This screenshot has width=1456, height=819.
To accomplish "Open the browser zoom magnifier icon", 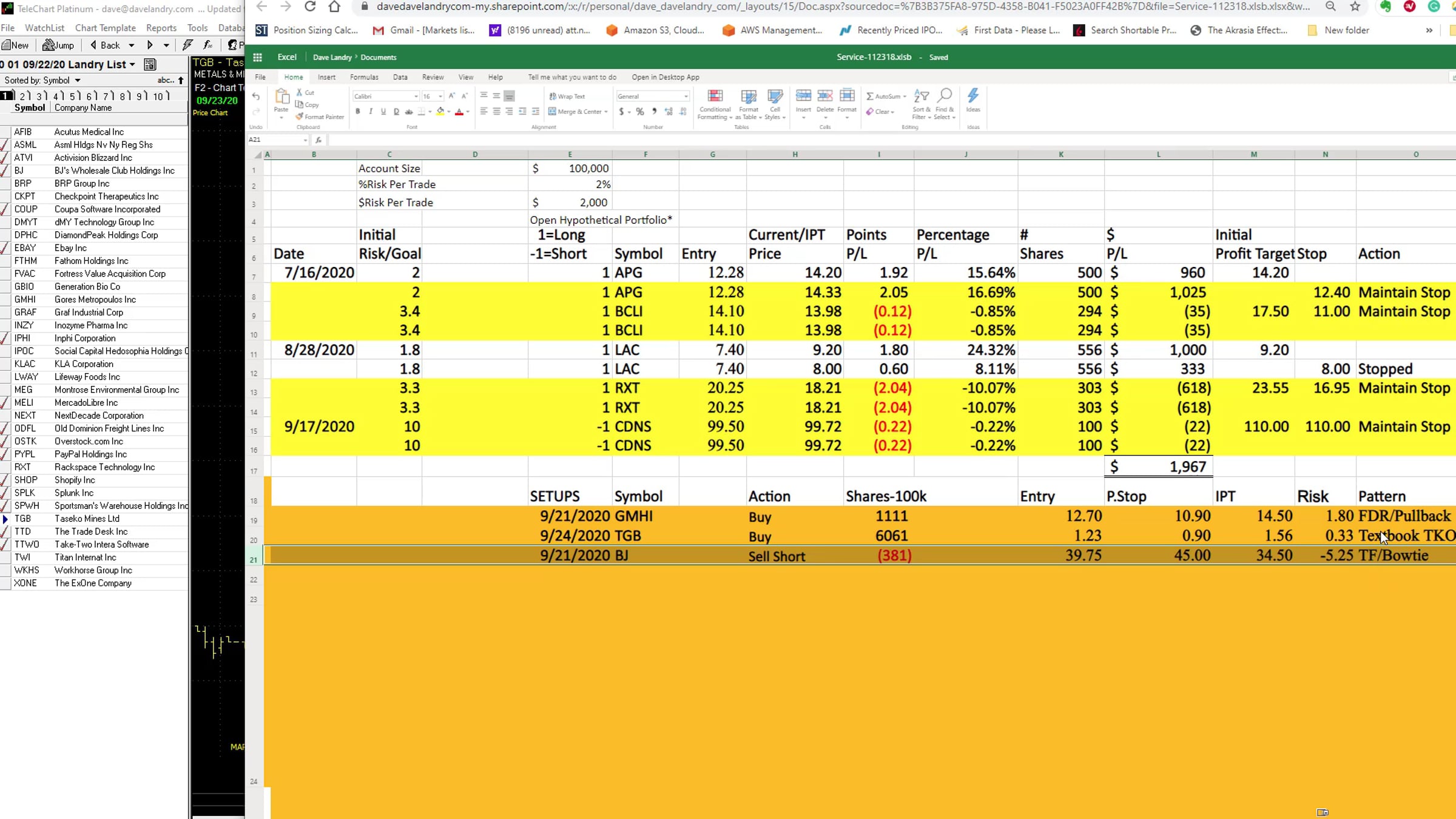I will click(x=1331, y=7).
